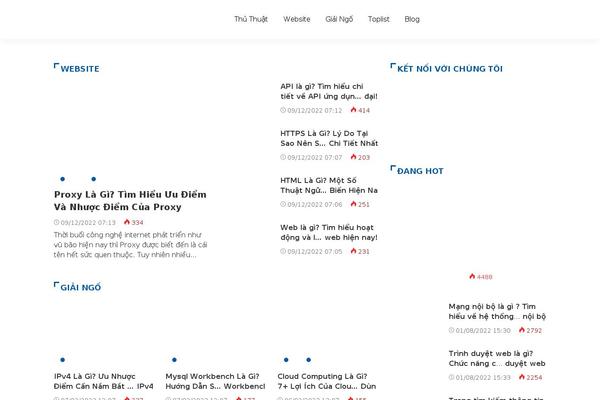Click flame icon beside 203 views

tap(354, 157)
